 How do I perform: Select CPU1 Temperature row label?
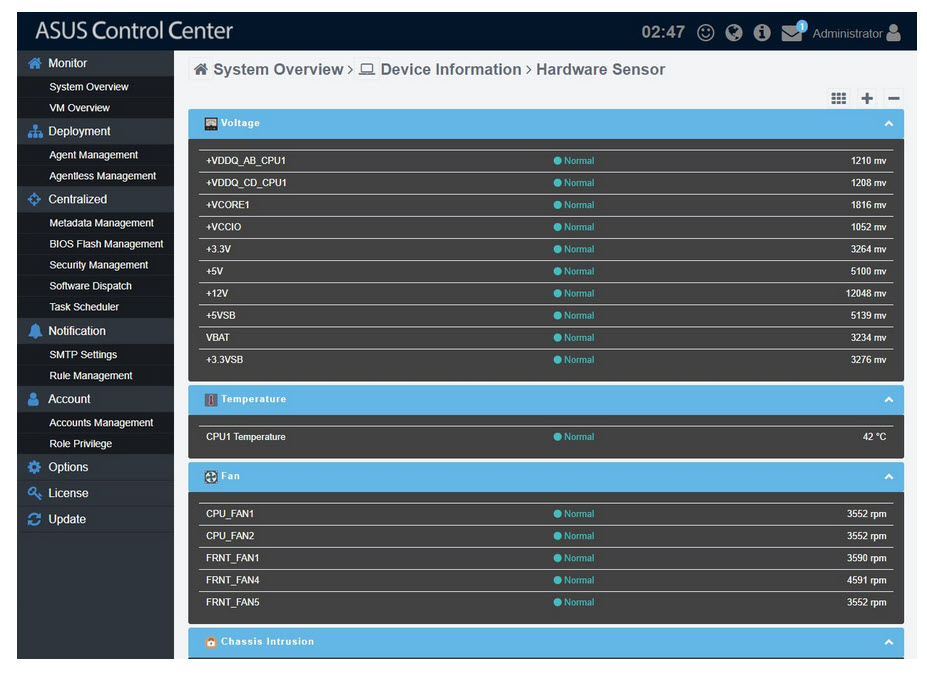pyautogui.click(x=245, y=437)
